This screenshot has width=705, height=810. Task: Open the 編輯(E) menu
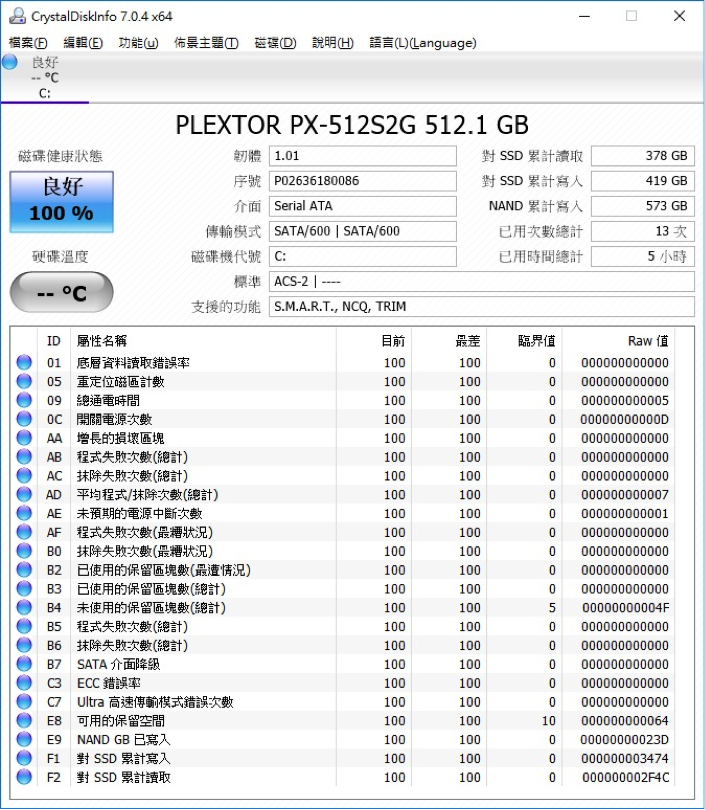click(x=83, y=43)
